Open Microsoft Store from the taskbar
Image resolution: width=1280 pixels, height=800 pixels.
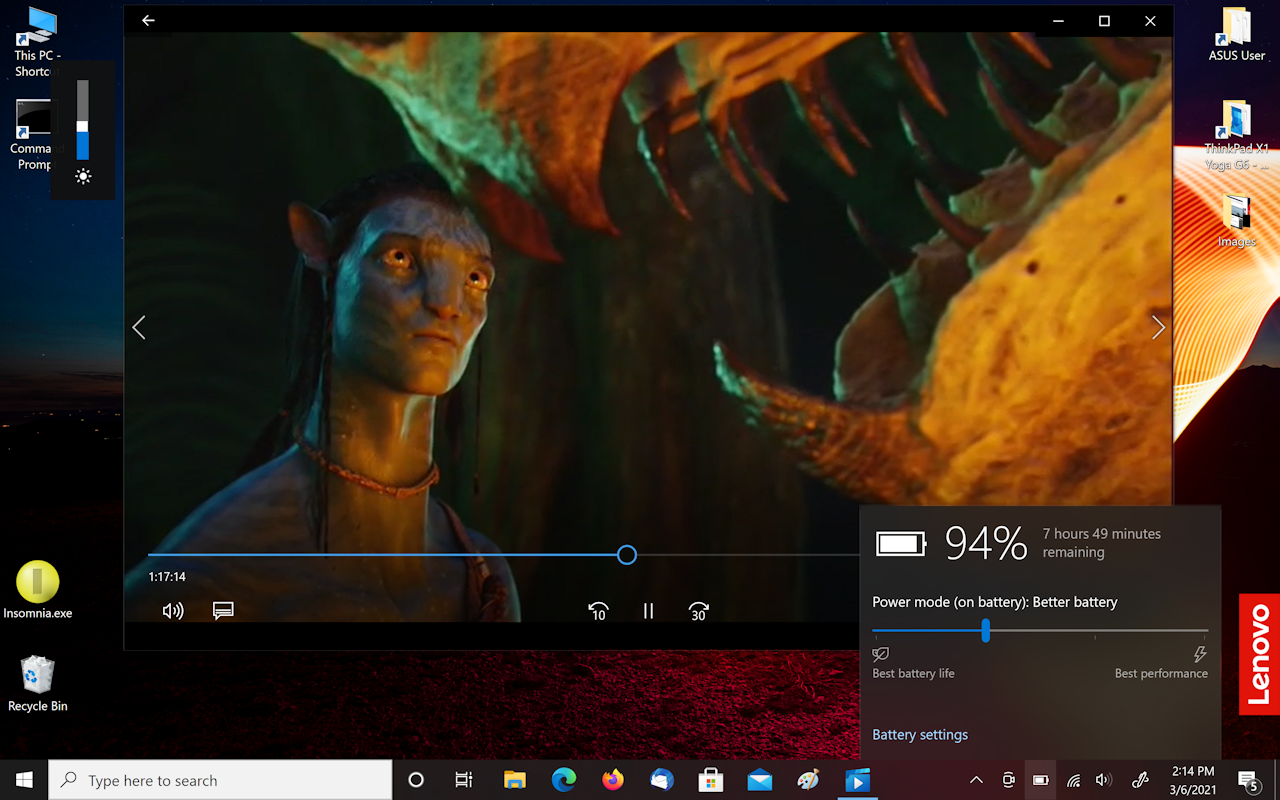(x=710, y=780)
